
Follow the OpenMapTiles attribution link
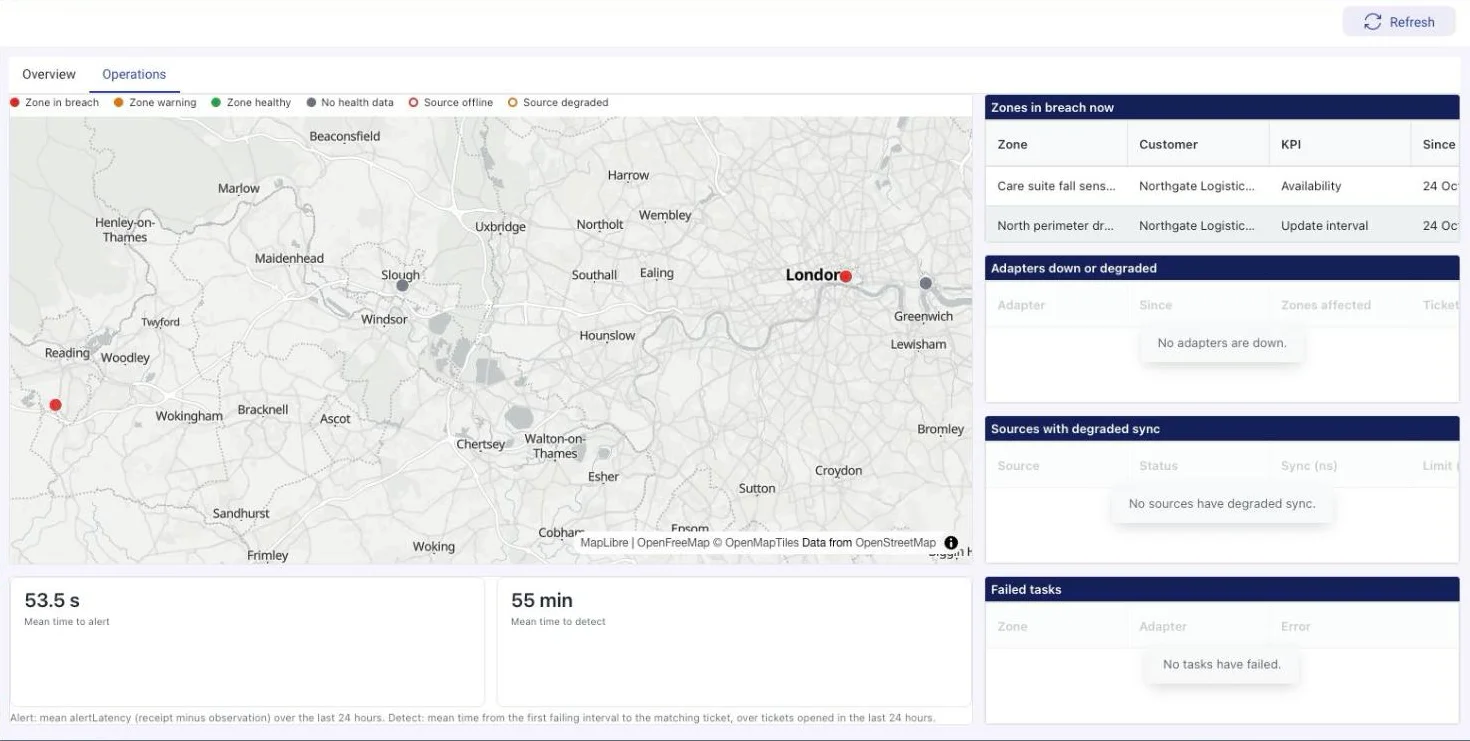(x=756, y=543)
